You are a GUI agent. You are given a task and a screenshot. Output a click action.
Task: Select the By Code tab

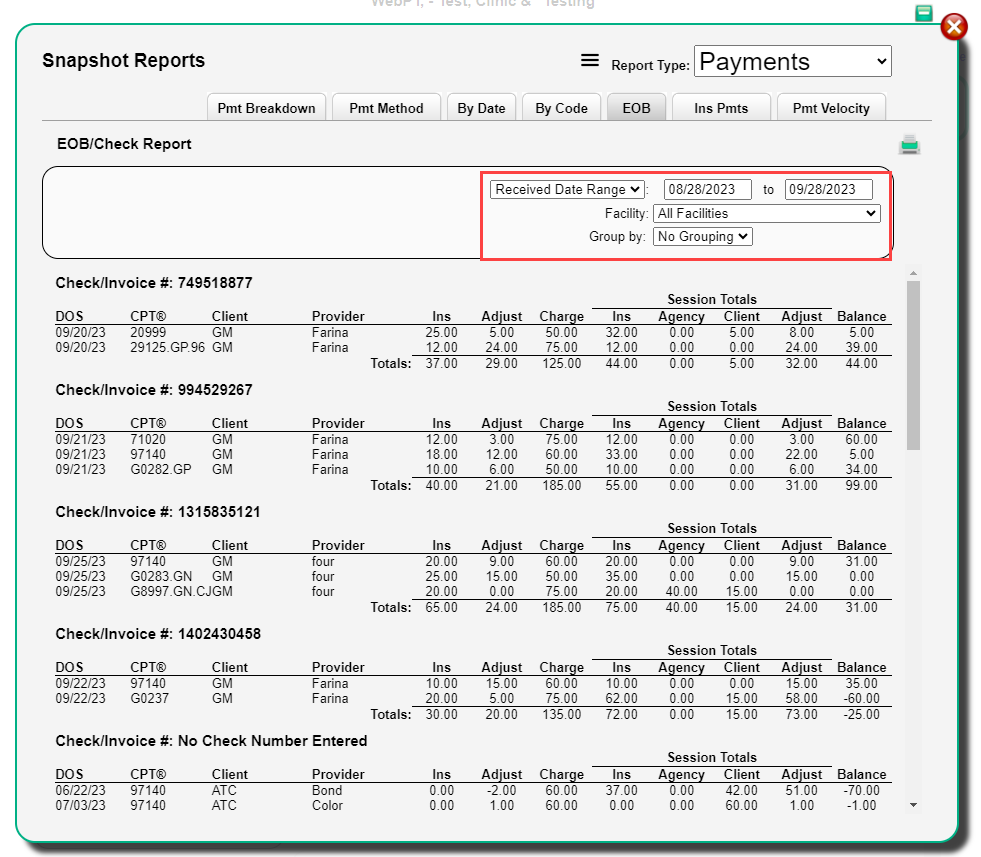[x=561, y=108]
